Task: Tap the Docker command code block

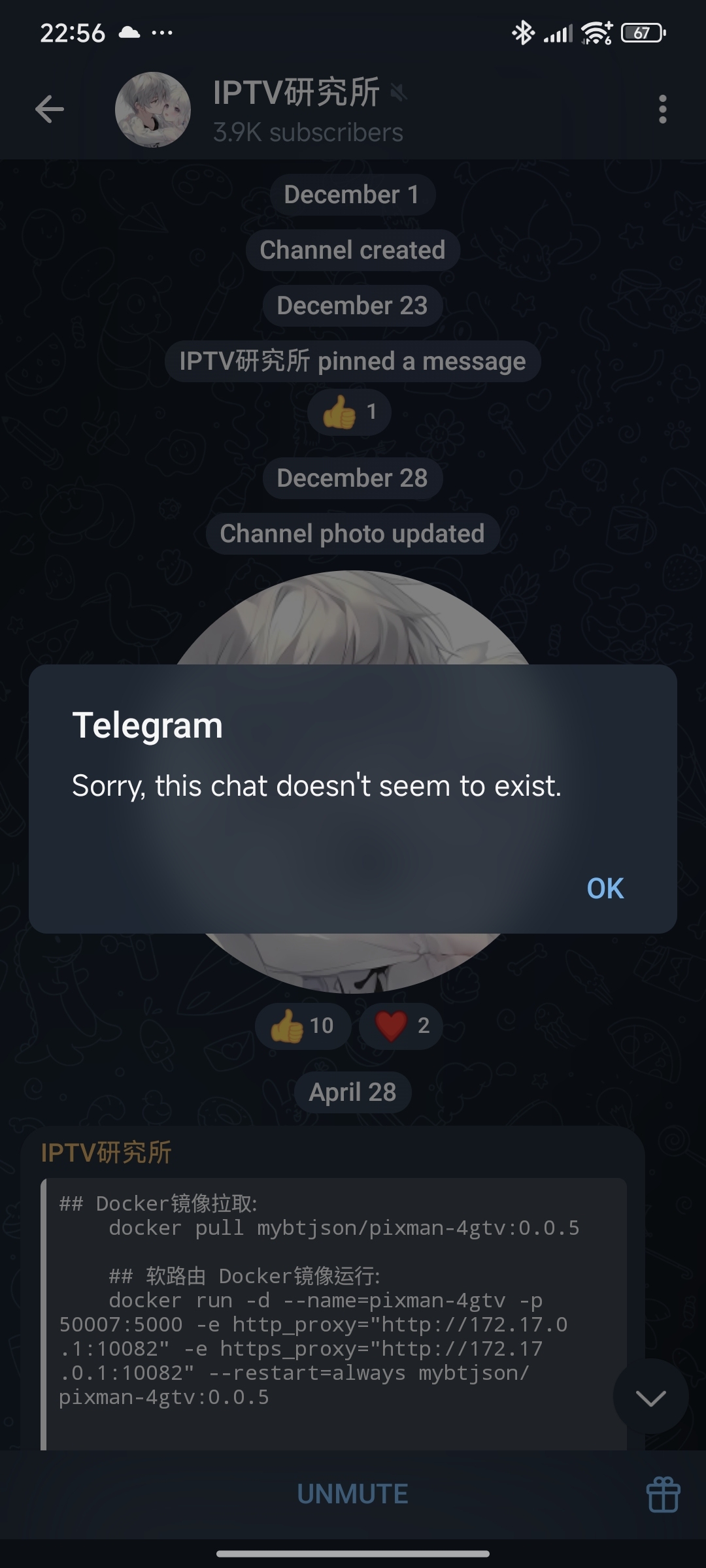Action: 333,1313
